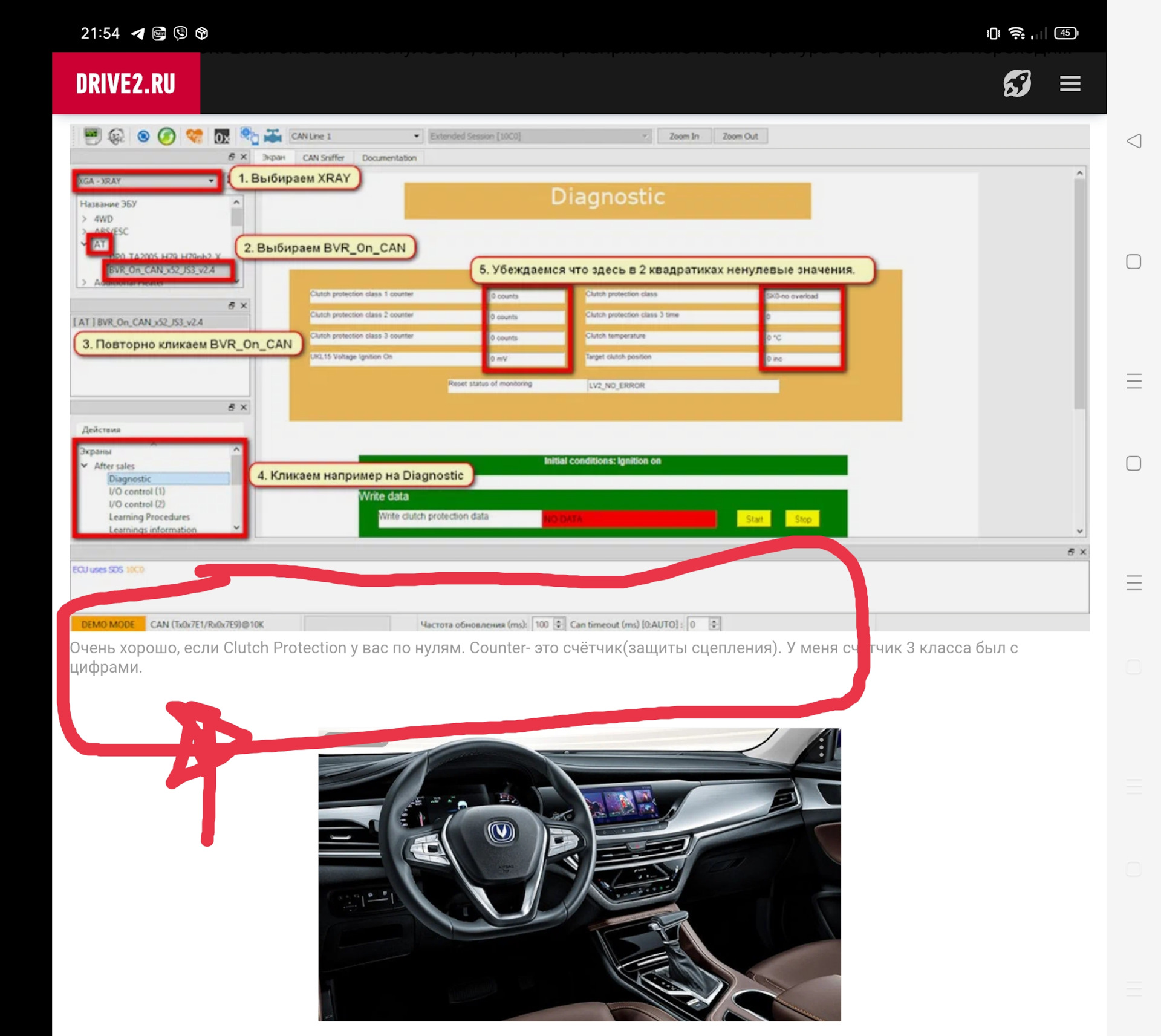Click the orange heart diagnostic icon
The width and height of the screenshot is (1161, 1036).
coord(194,137)
